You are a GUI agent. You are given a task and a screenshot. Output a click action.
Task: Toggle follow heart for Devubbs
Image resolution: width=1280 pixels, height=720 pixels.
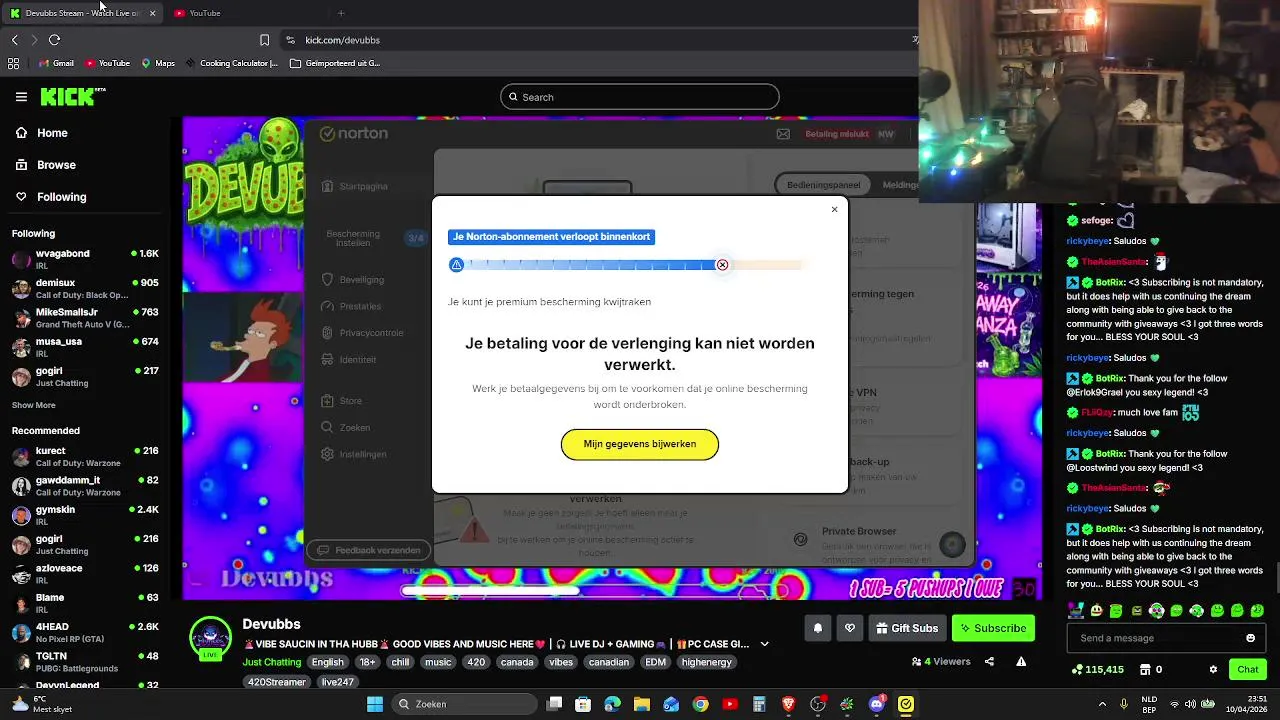[850, 628]
